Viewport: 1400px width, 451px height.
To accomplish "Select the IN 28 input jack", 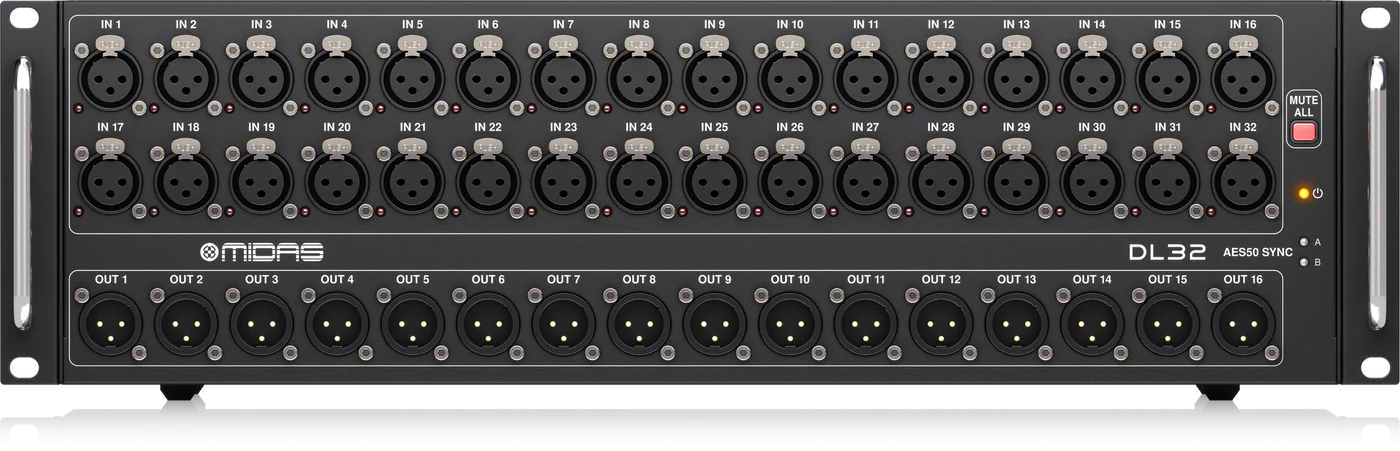I will 941,181.
